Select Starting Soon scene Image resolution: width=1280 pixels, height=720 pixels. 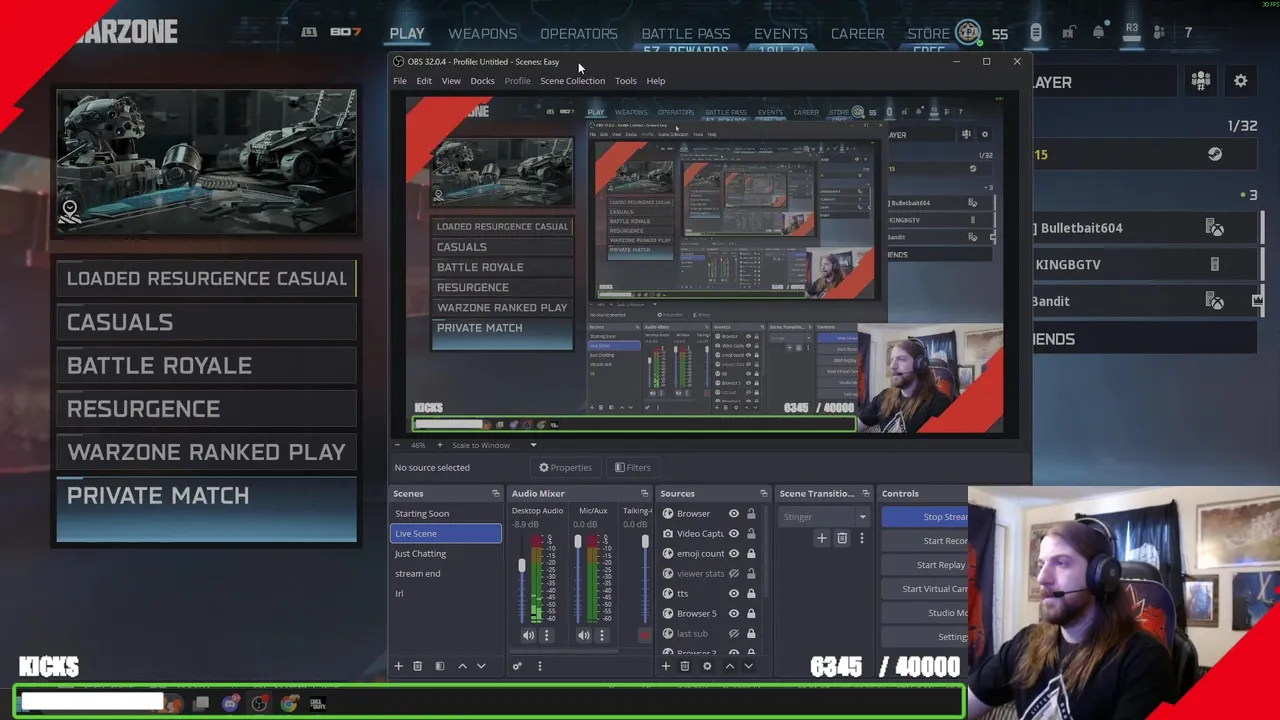[445, 514]
